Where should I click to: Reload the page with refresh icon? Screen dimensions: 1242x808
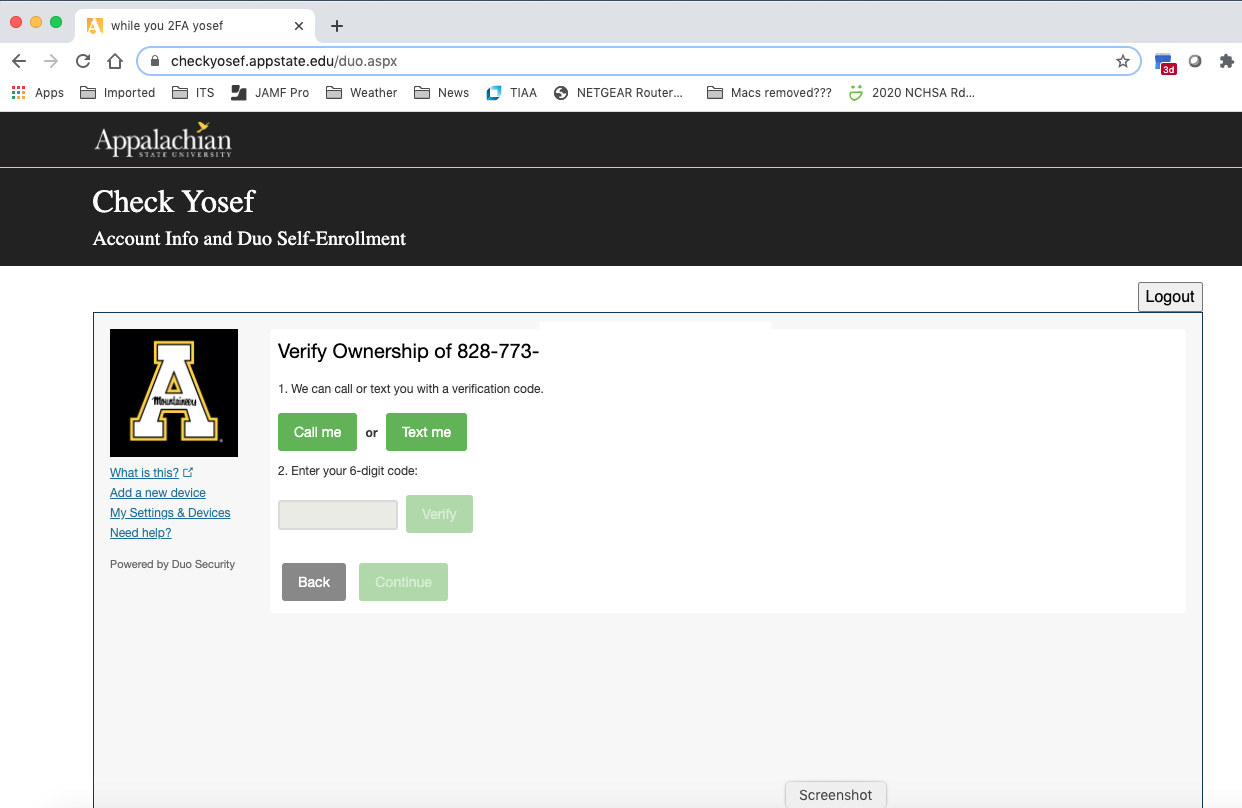[83, 61]
